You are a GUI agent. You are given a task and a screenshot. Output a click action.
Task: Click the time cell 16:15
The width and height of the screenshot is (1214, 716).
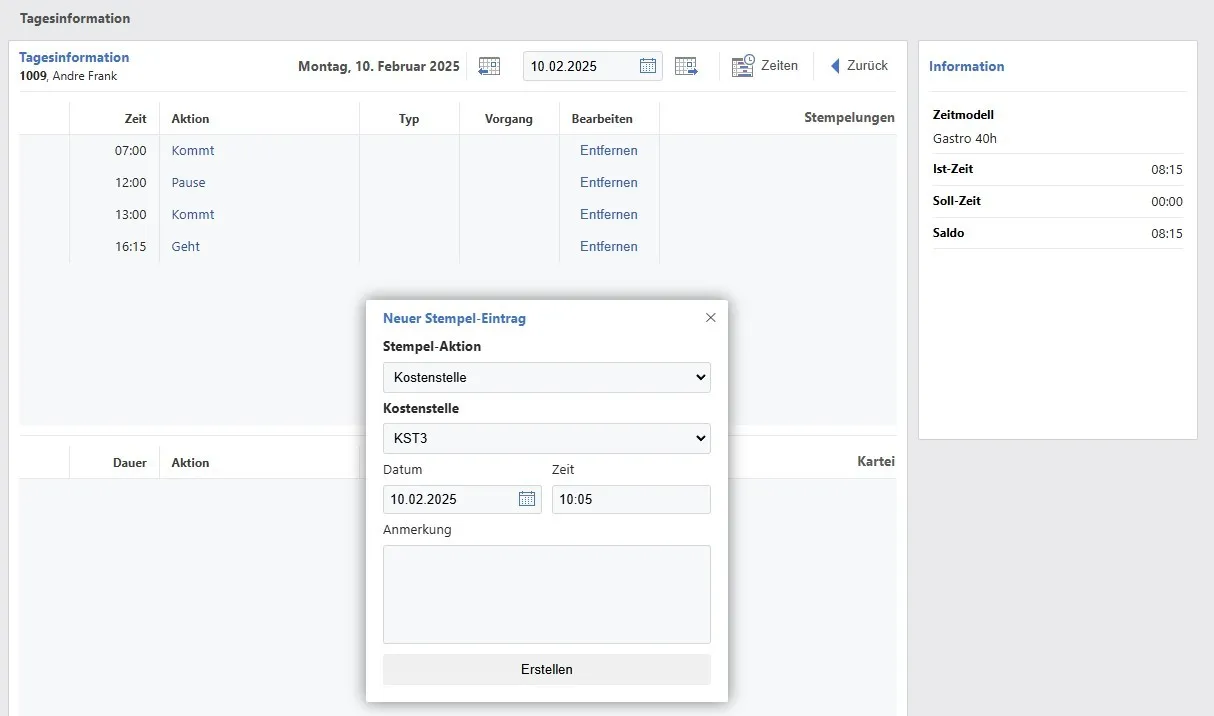coord(131,247)
